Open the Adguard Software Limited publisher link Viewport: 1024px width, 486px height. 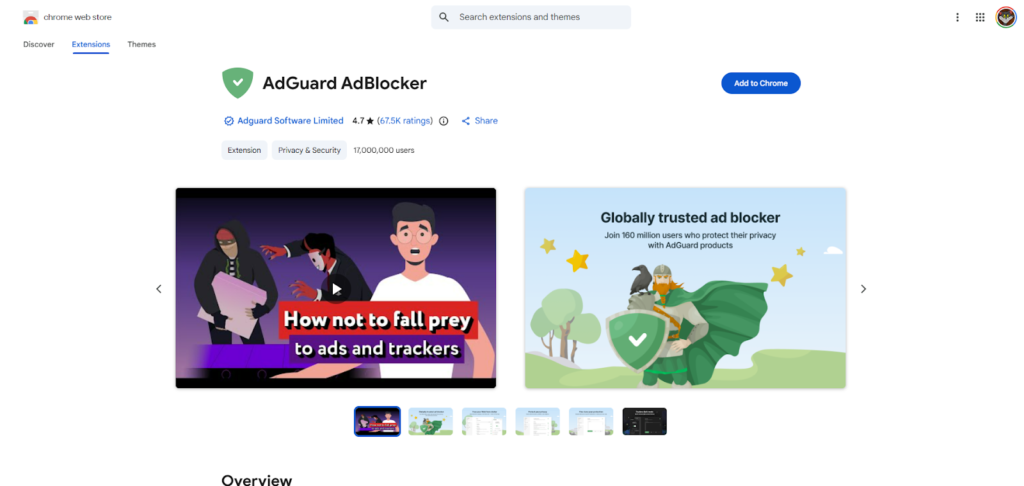[291, 121]
